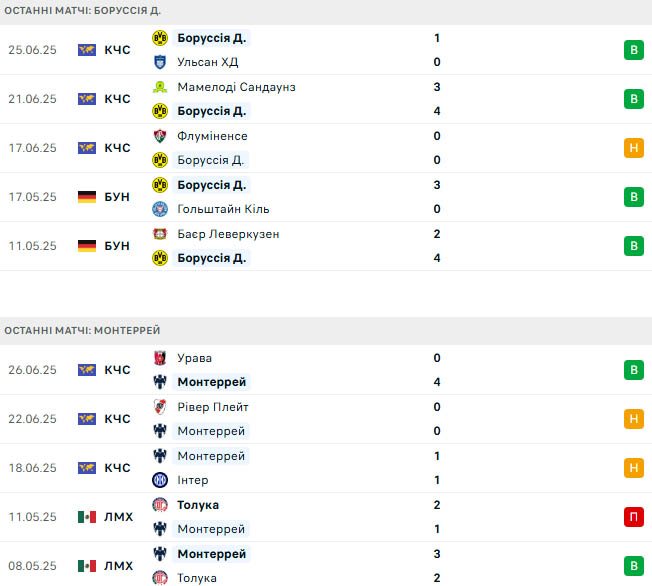
Task: Open Баєр Леверкузен team link
Action: click(228, 234)
